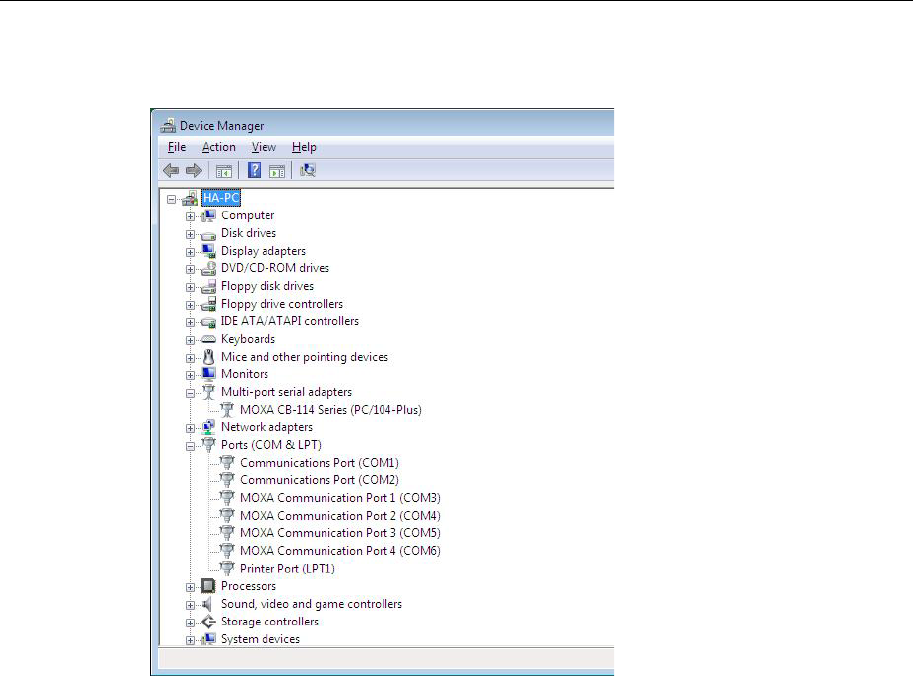Expand the Computer category
The image size is (913, 676).
point(190,216)
